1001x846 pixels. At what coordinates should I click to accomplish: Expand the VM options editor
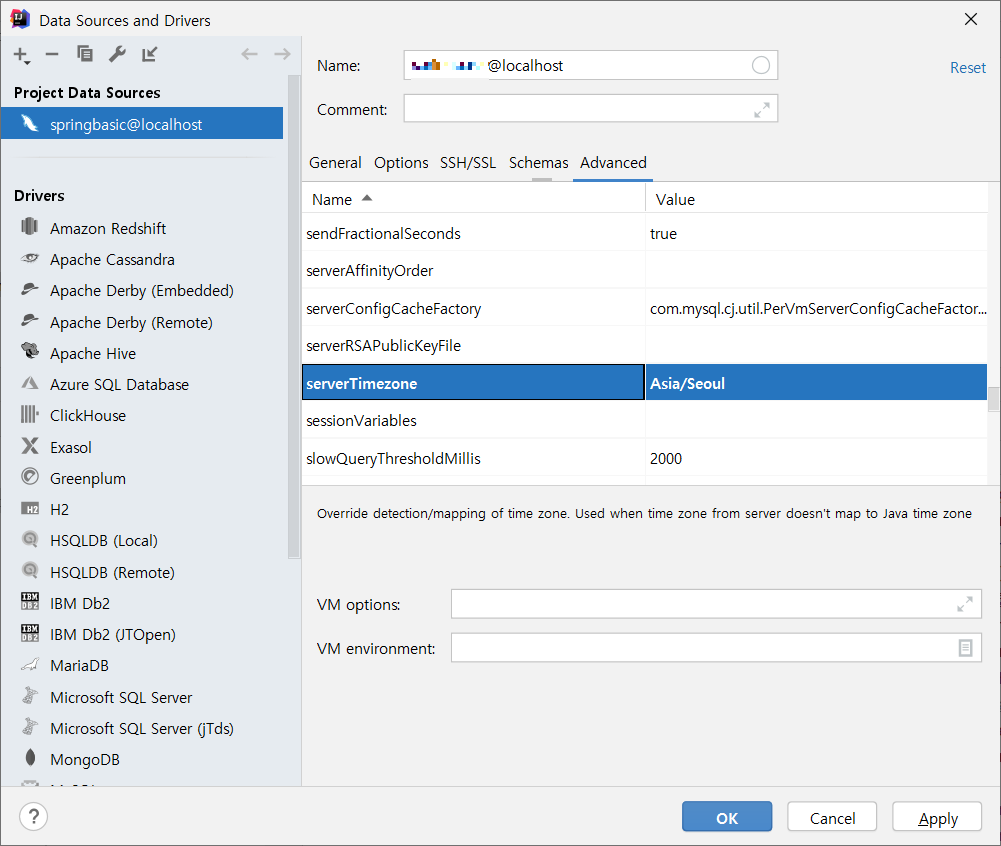pyautogui.click(x=964, y=603)
